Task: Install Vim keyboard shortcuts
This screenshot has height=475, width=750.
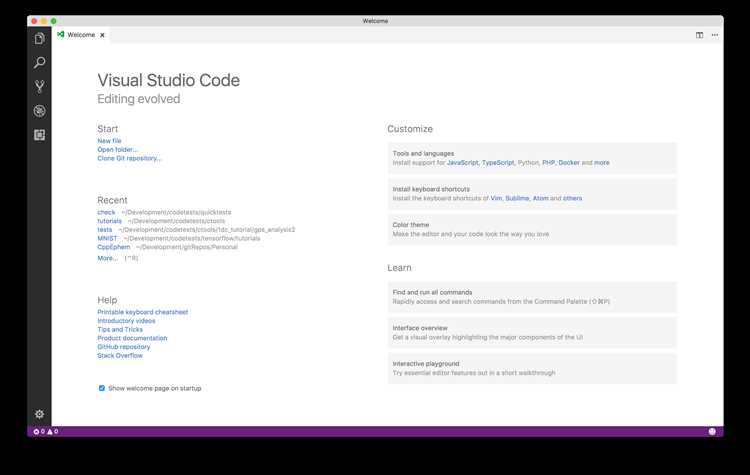Action: point(496,198)
